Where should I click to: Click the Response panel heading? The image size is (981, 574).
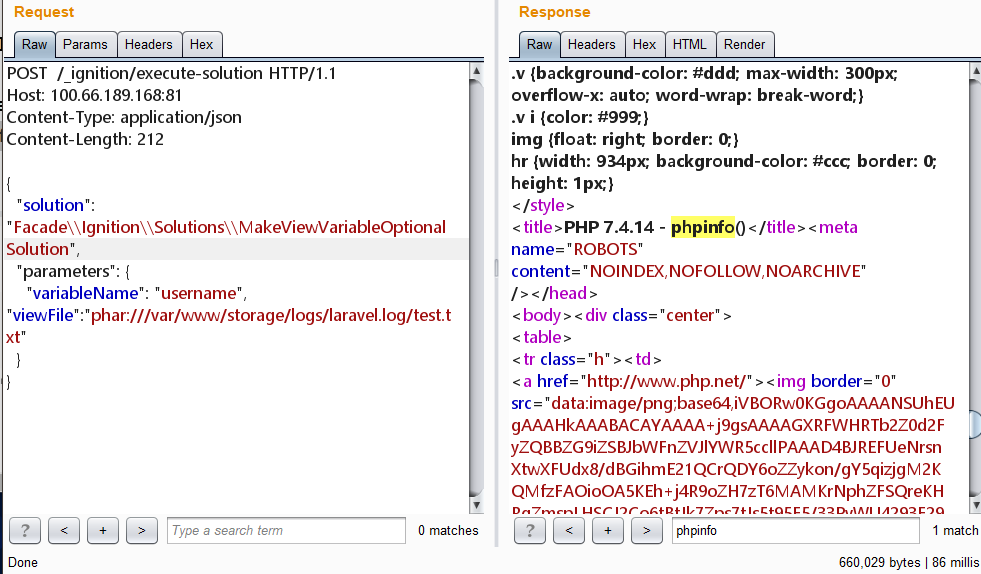tap(554, 12)
